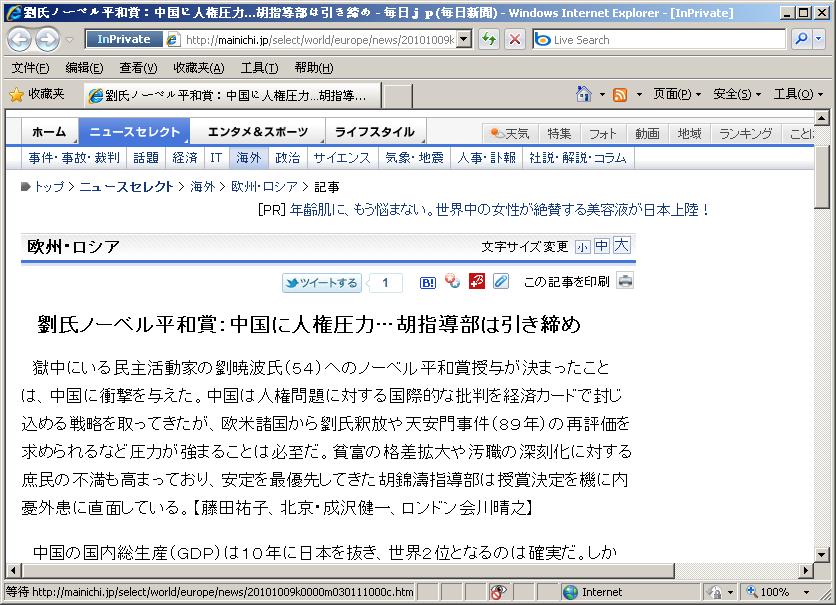Open the 页面(P) dropdown menu
836x605 pixels.
677,94
